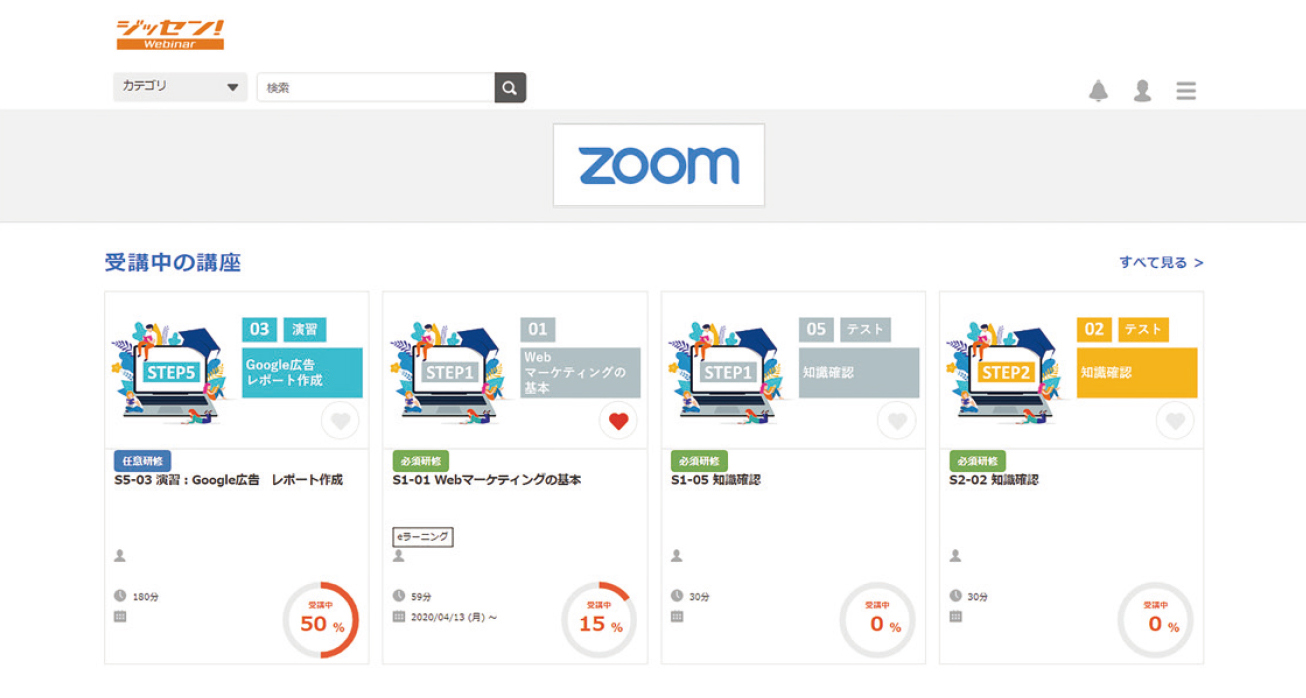Open S1-01 Webマーケティングの基本 title
Viewport: 1306px width, 698px height.
pos(486,480)
